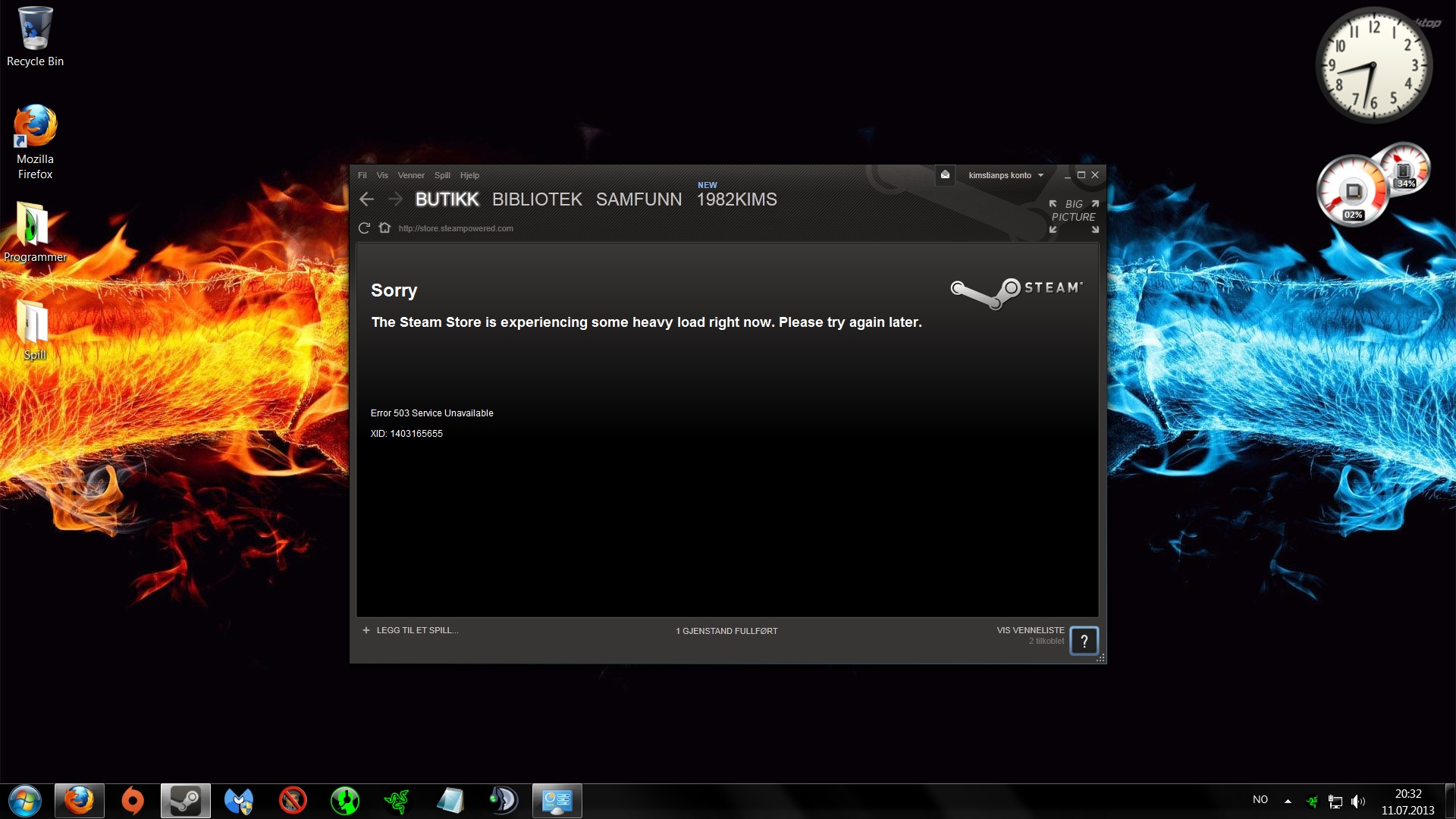1456x819 pixels.
Task: Click the Razer tray icon
Action: 1313,801
